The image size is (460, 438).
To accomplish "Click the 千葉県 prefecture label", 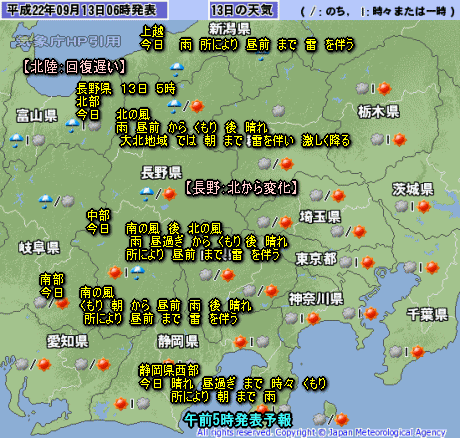I will click(x=427, y=314).
